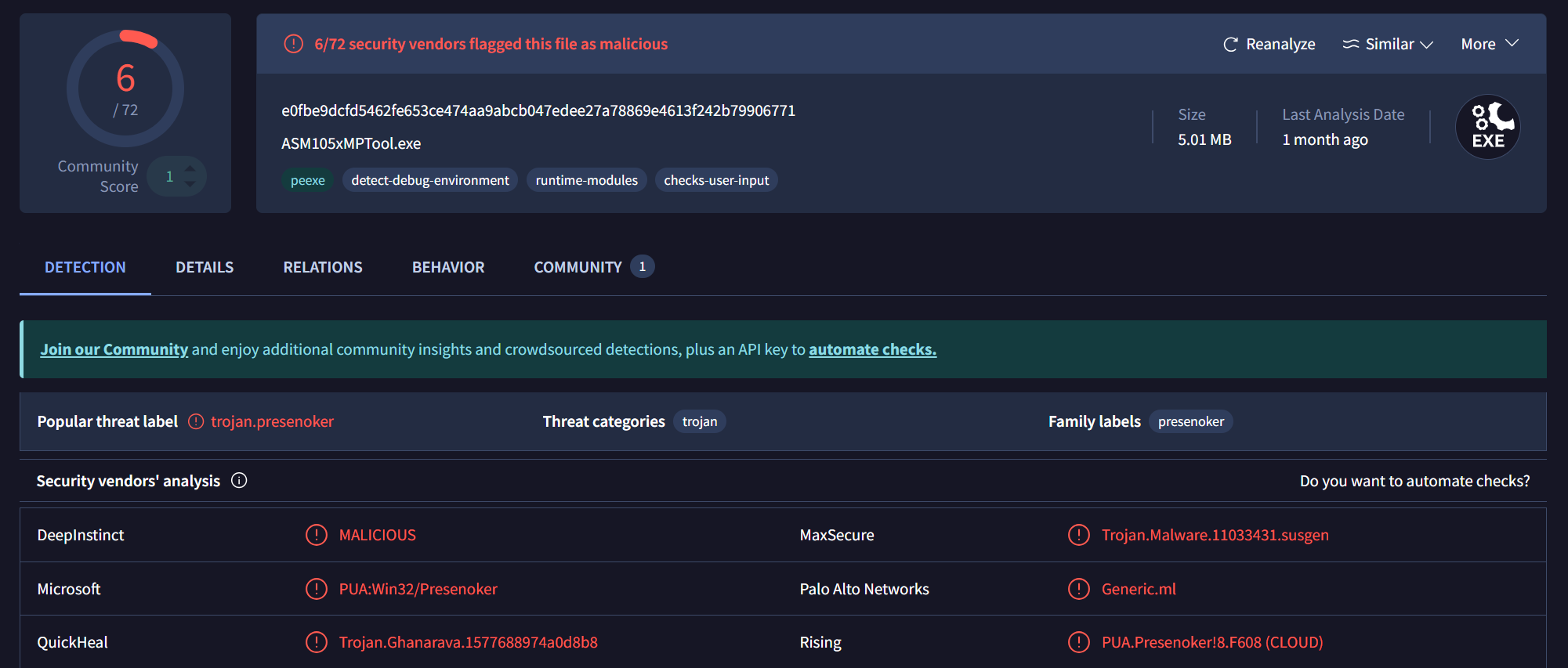Click the Reanalyze refresh icon
The width and height of the screenshot is (1568, 668).
pos(1230,45)
